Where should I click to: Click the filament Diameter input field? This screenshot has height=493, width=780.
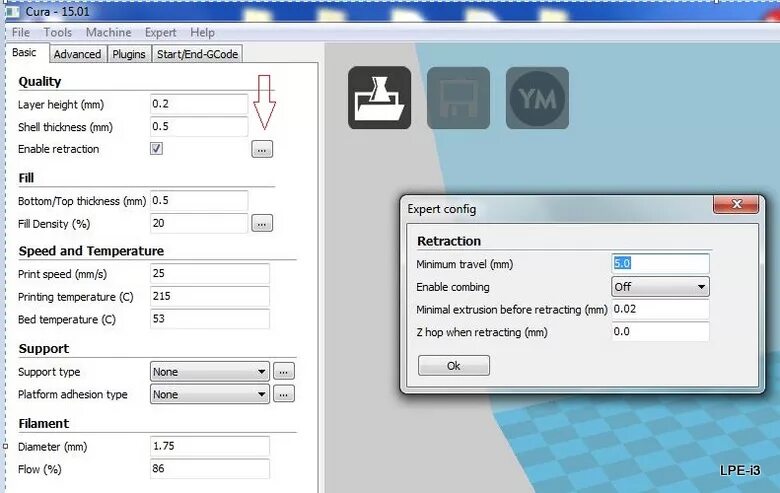209,446
